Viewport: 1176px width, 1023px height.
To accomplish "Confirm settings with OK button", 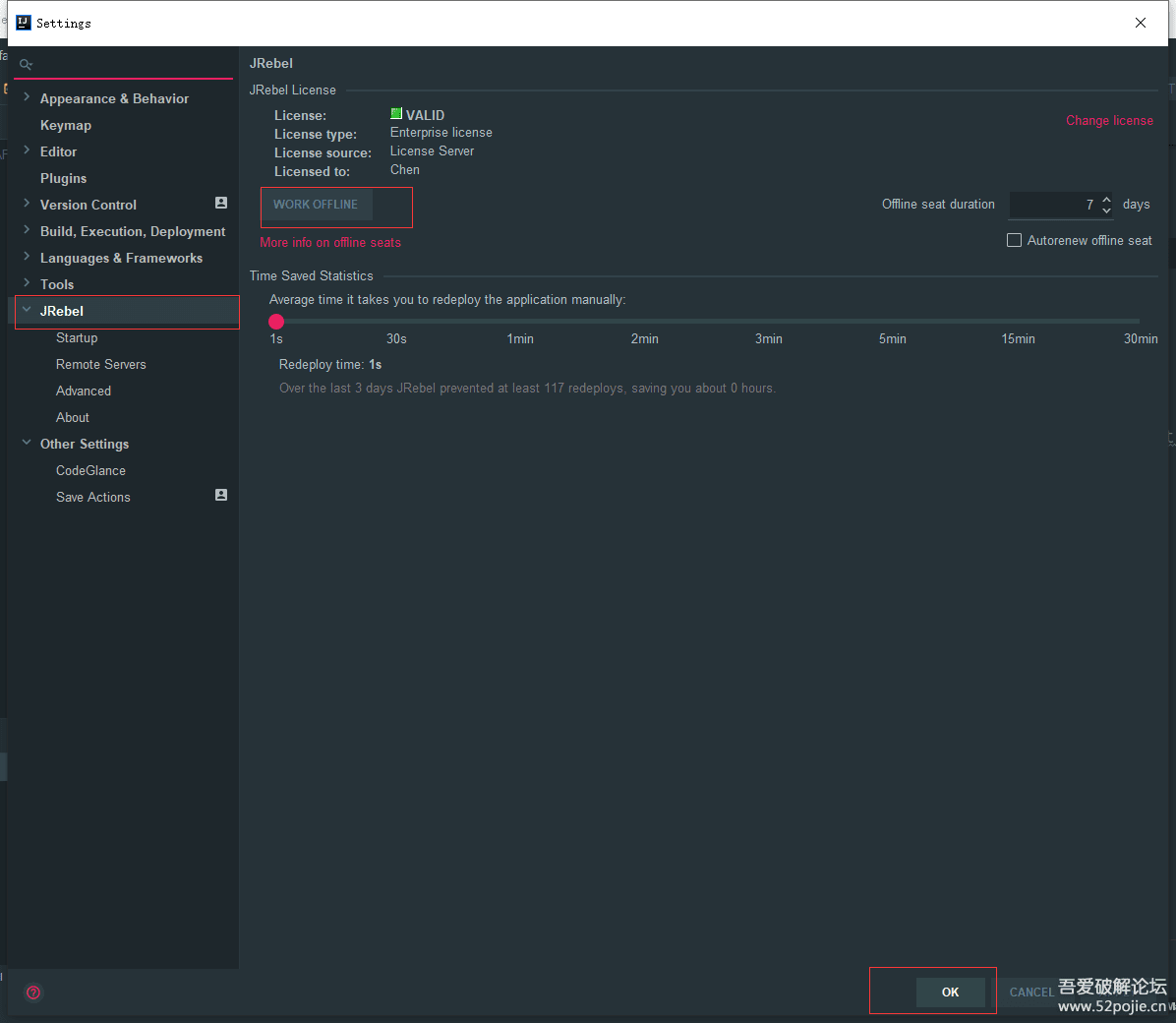I will 950,993.
